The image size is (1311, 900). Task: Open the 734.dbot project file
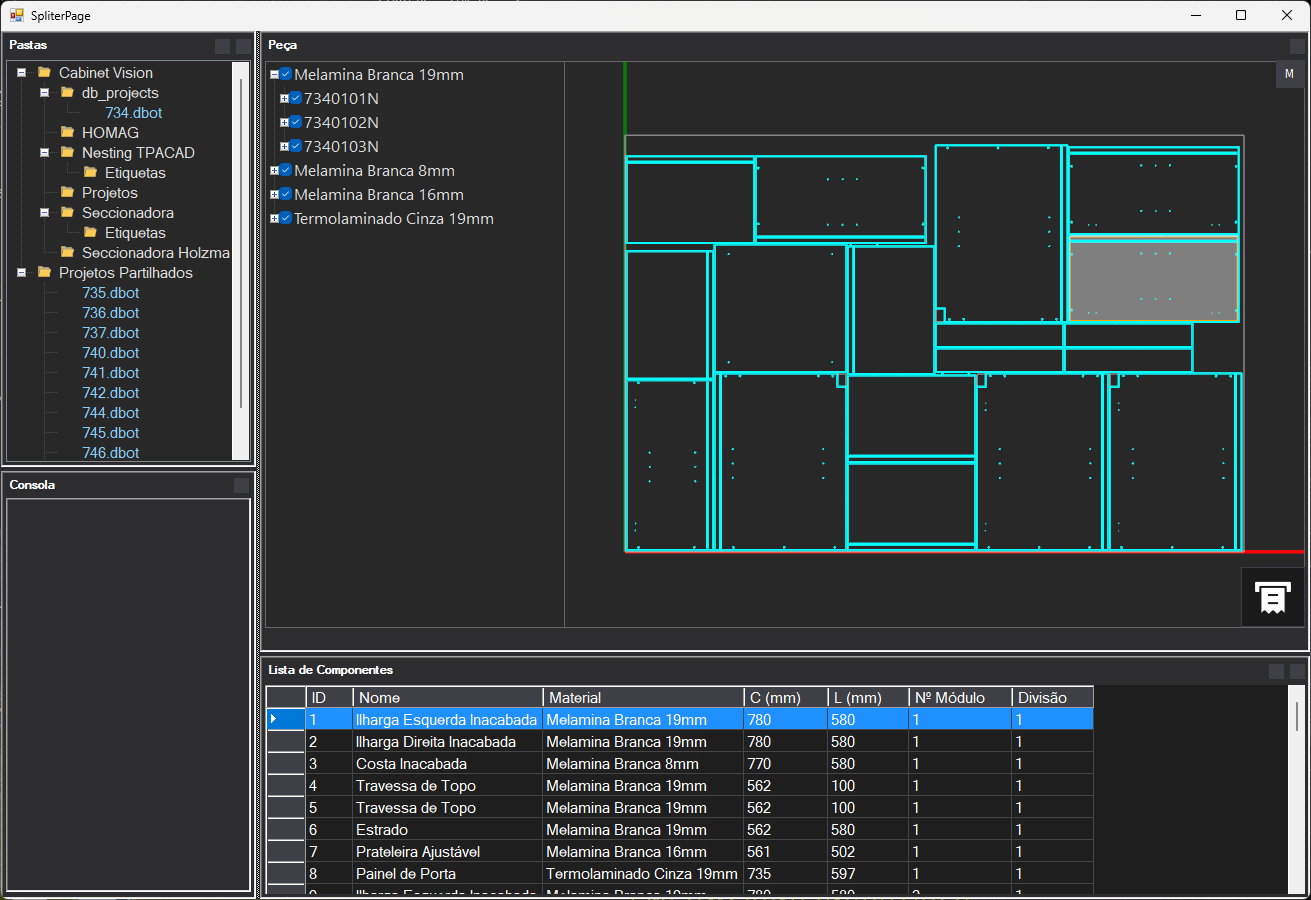click(133, 113)
